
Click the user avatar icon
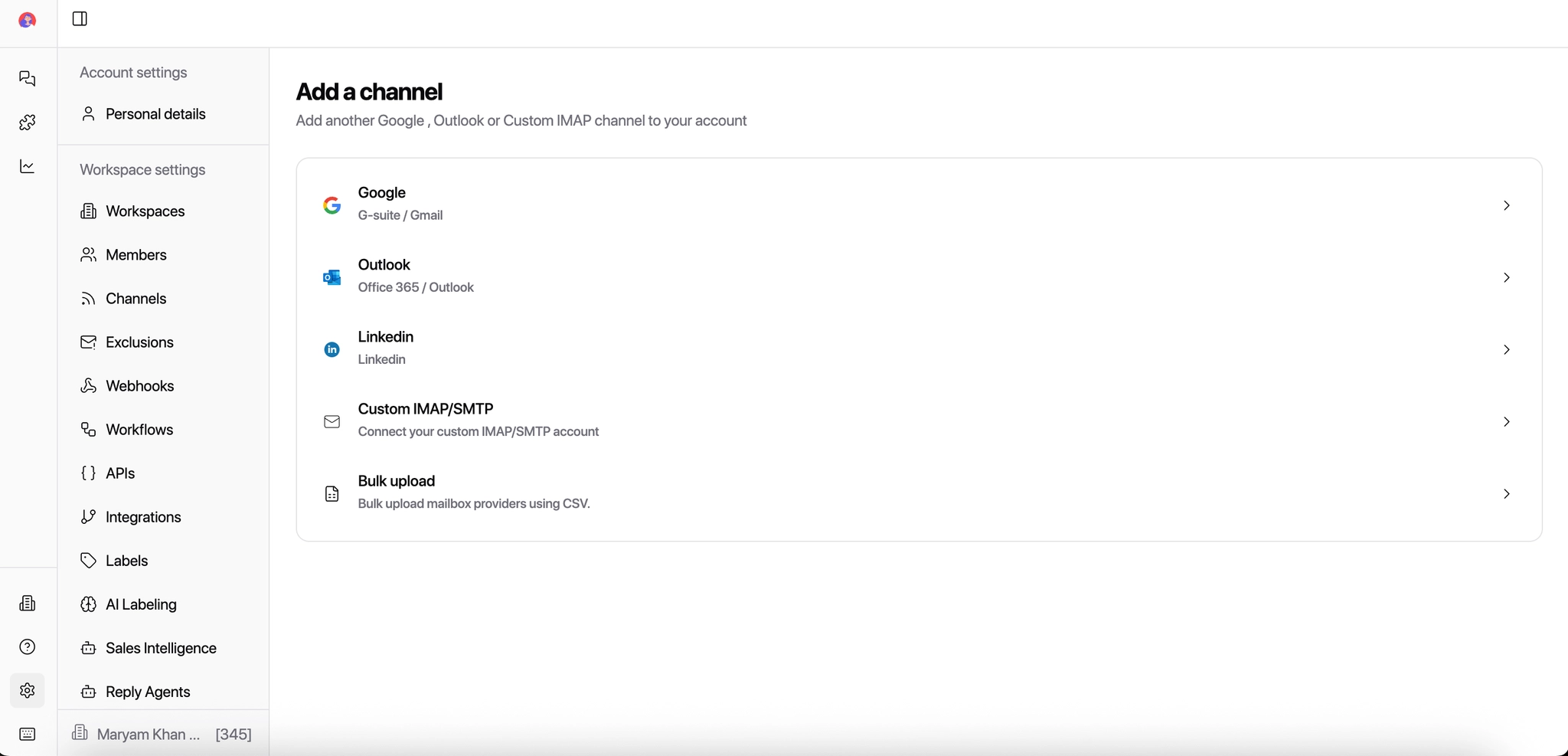[28, 20]
